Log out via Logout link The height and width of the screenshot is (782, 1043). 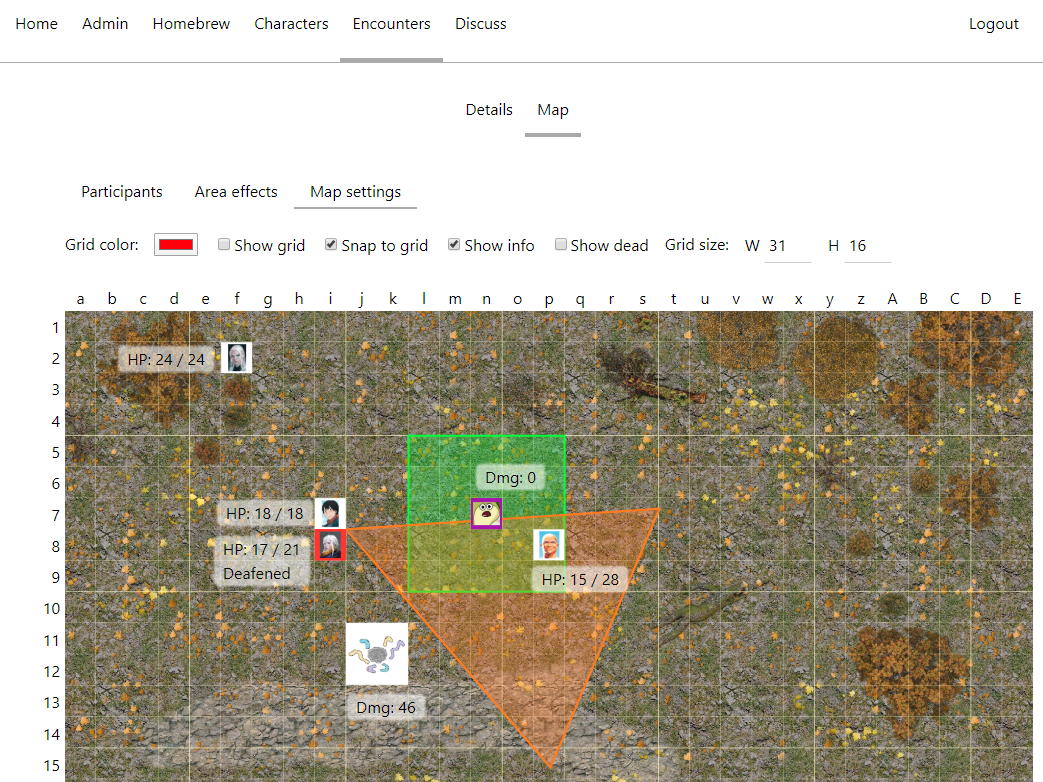point(993,24)
